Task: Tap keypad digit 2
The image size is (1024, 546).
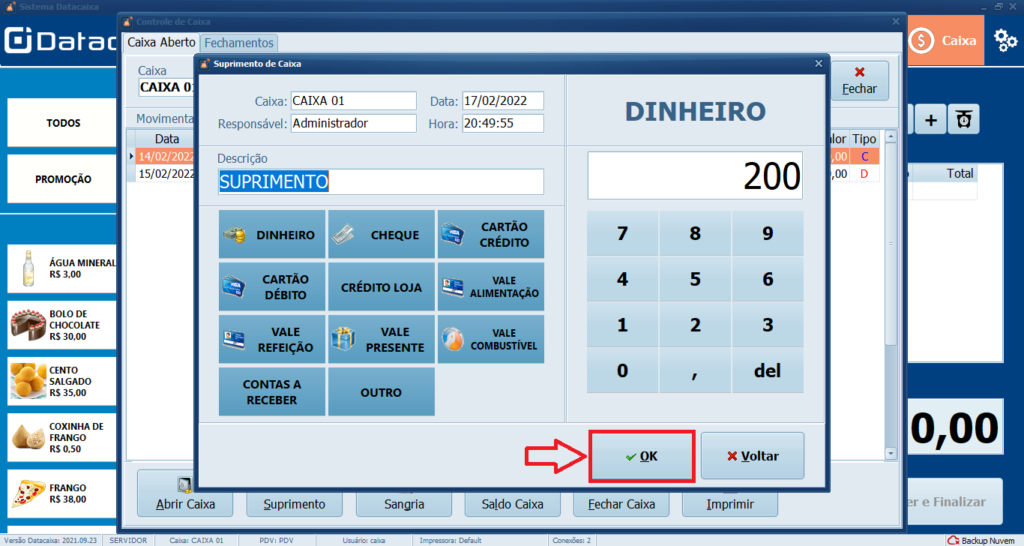Action: (695, 325)
